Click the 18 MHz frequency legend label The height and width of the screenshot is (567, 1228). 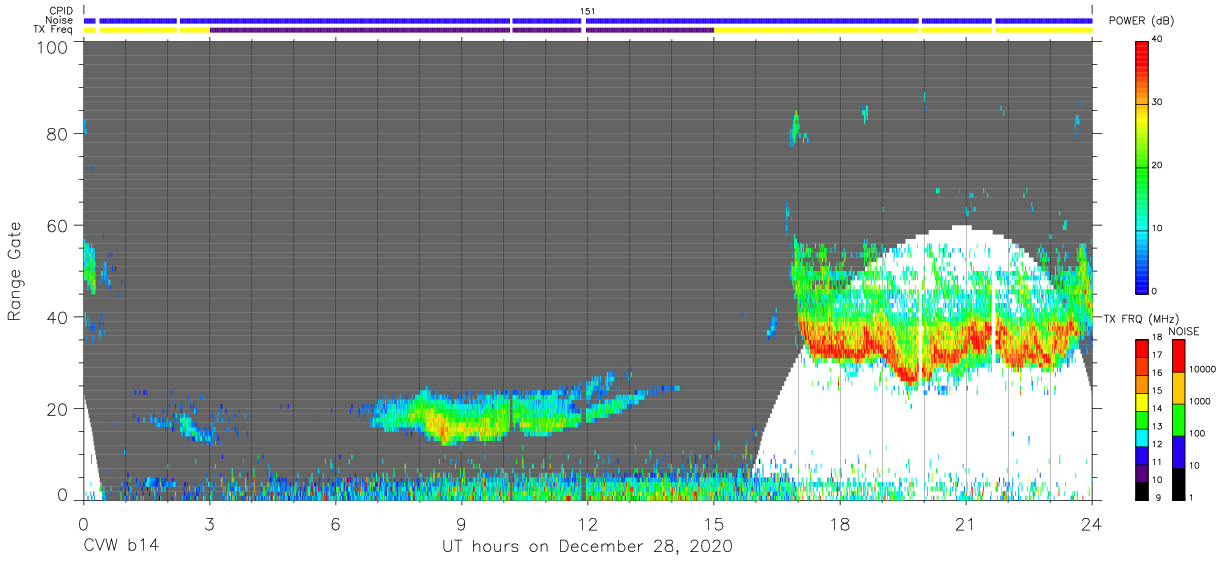[1156, 338]
